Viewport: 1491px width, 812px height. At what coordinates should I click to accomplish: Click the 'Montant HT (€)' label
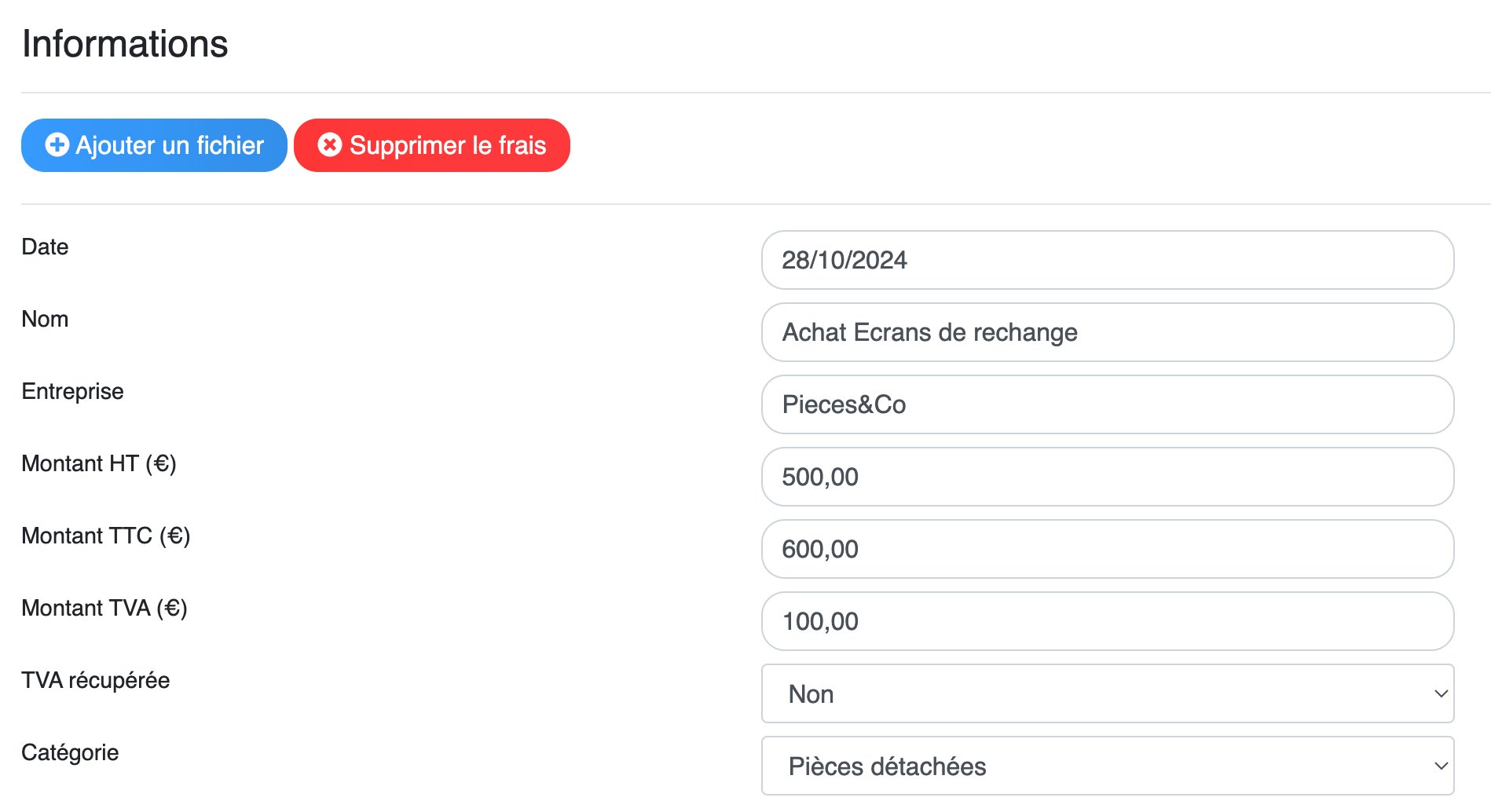click(x=99, y=463)
